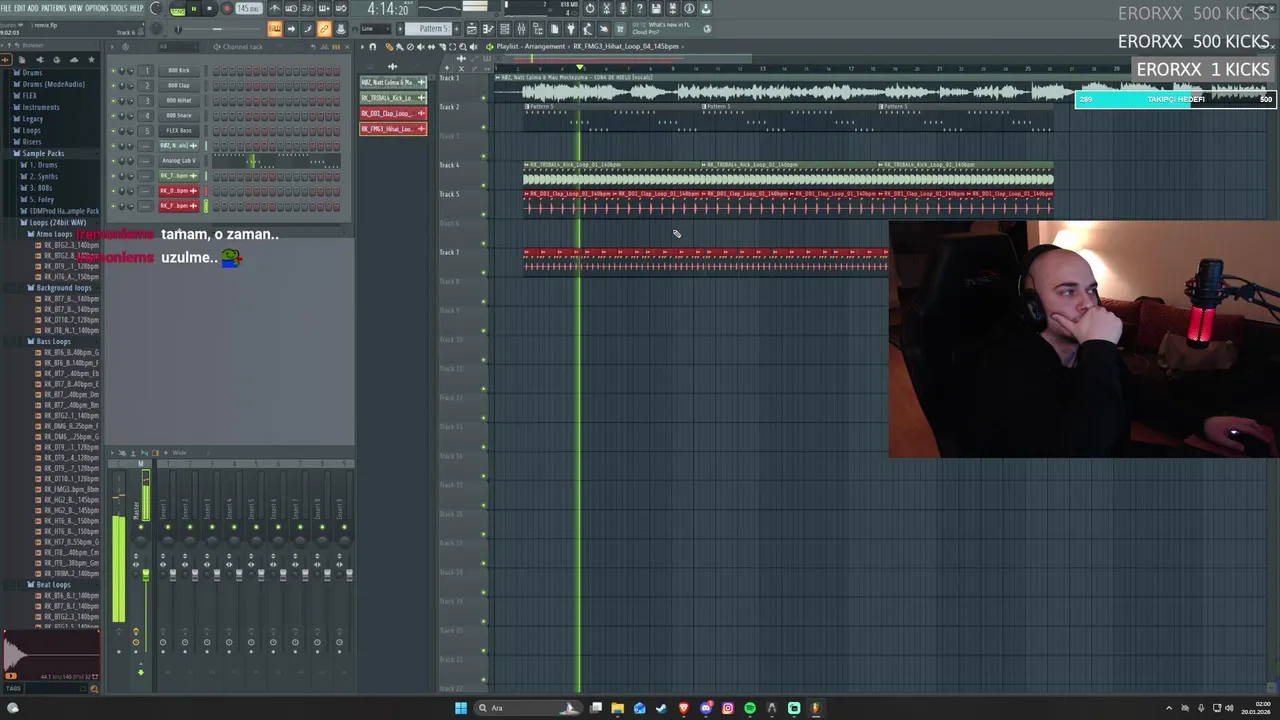Mute the 808 Clap channel green LED
Viewport: 1280px width, 720px height.
tap(113, 85)
